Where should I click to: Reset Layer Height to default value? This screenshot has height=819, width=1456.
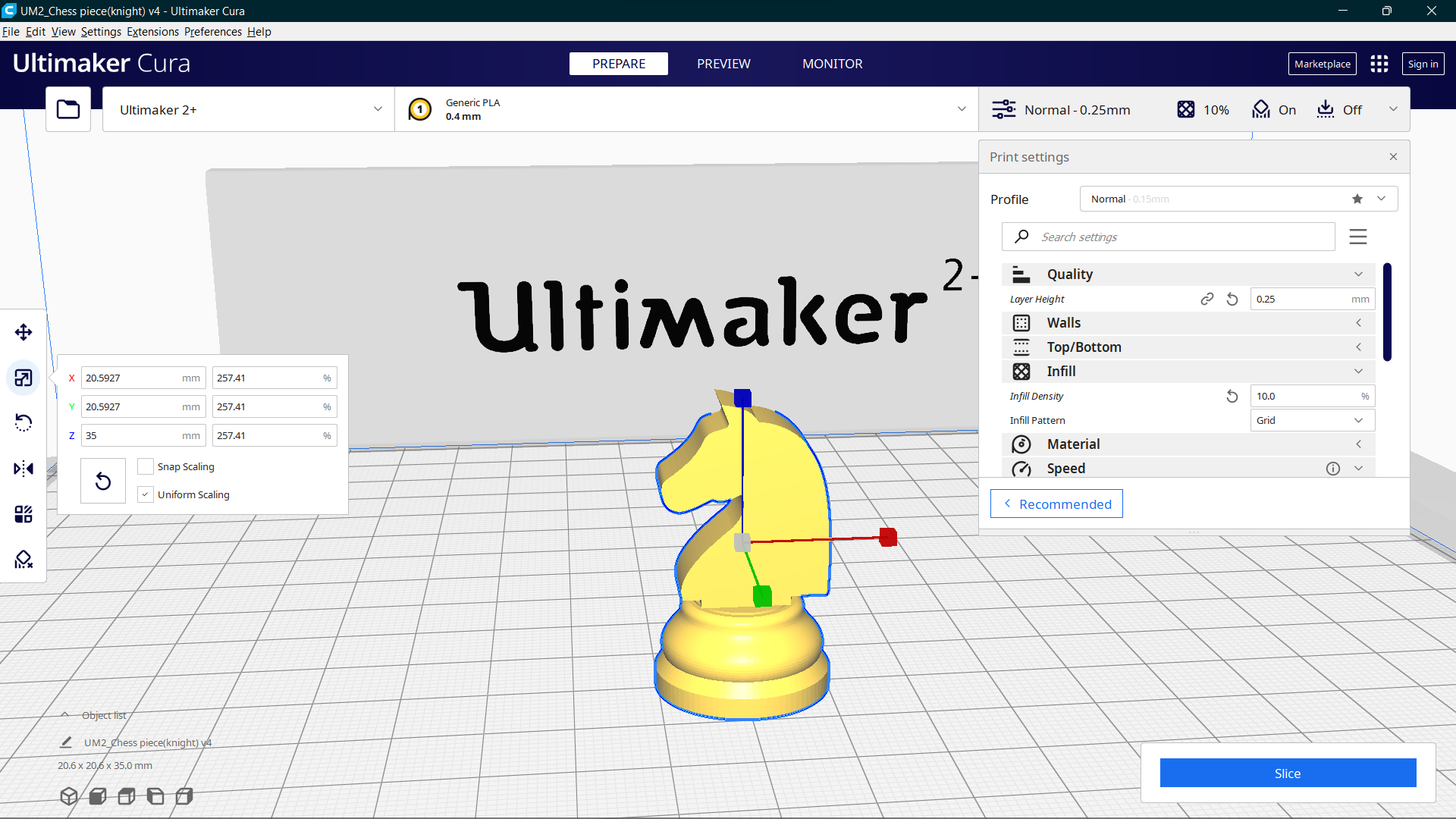click(1232, 299)
